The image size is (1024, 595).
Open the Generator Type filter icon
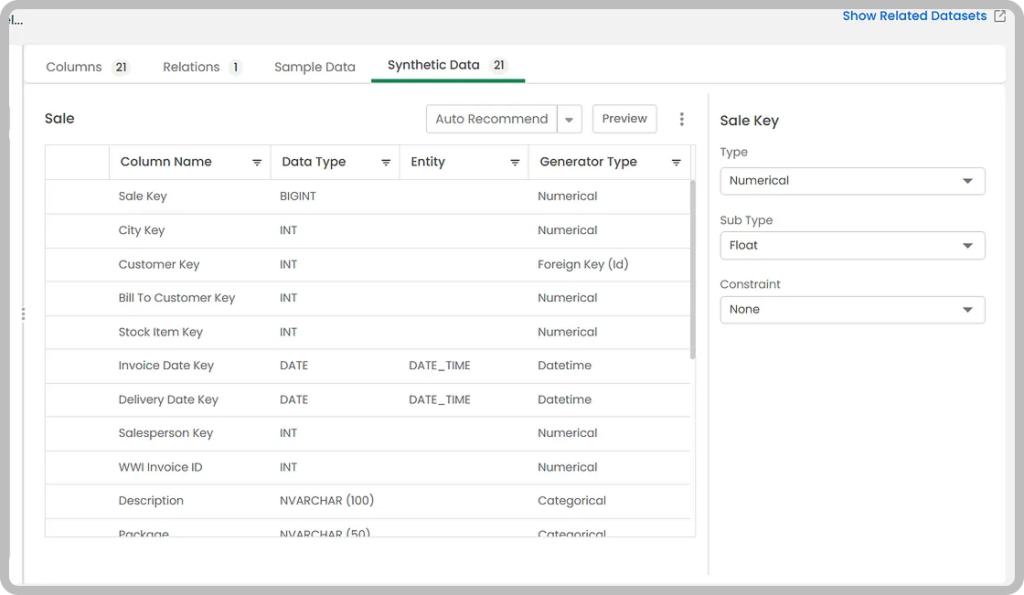(676, 163)
